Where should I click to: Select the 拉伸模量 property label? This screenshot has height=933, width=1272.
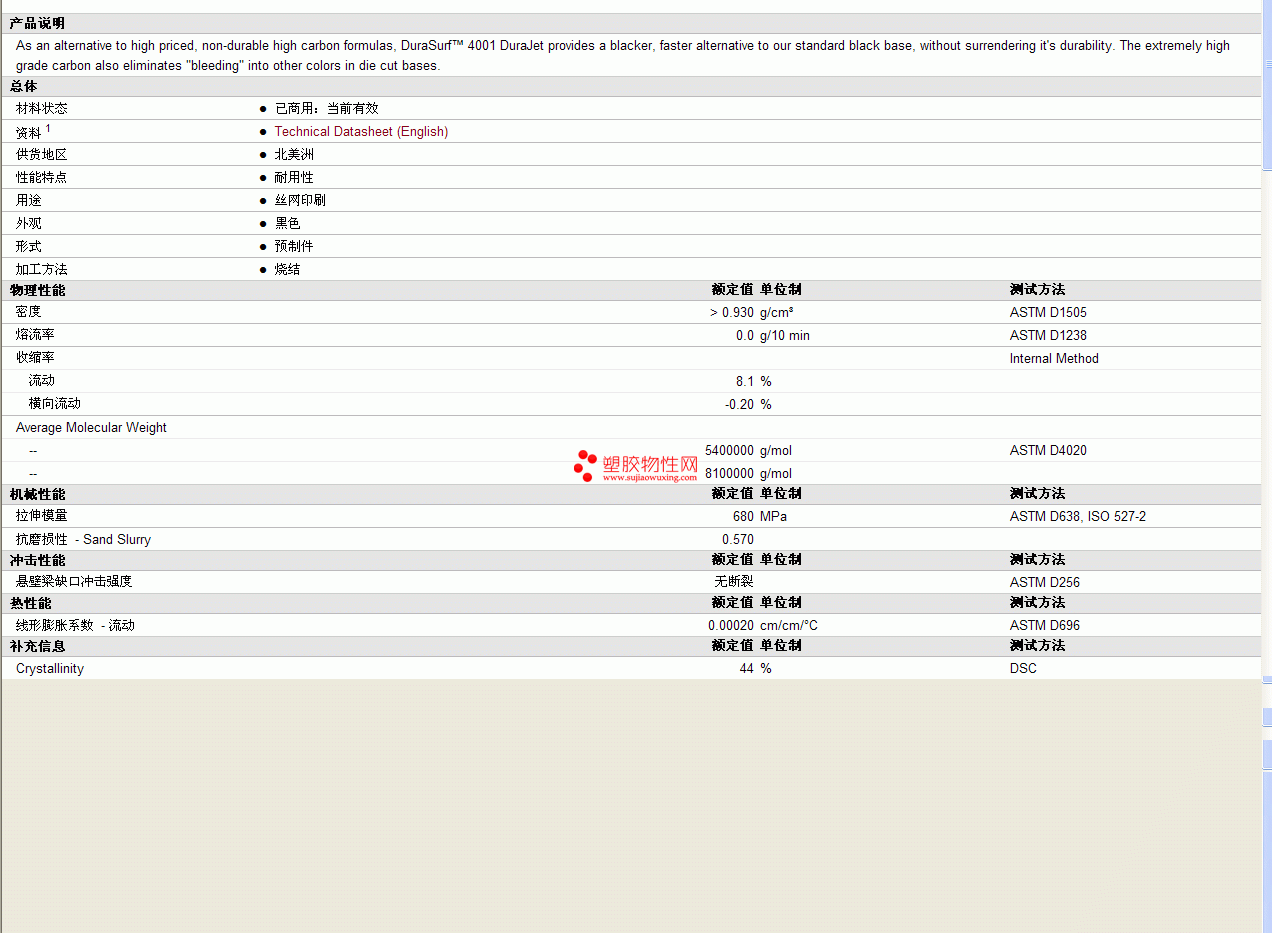(x=42, y=516)
